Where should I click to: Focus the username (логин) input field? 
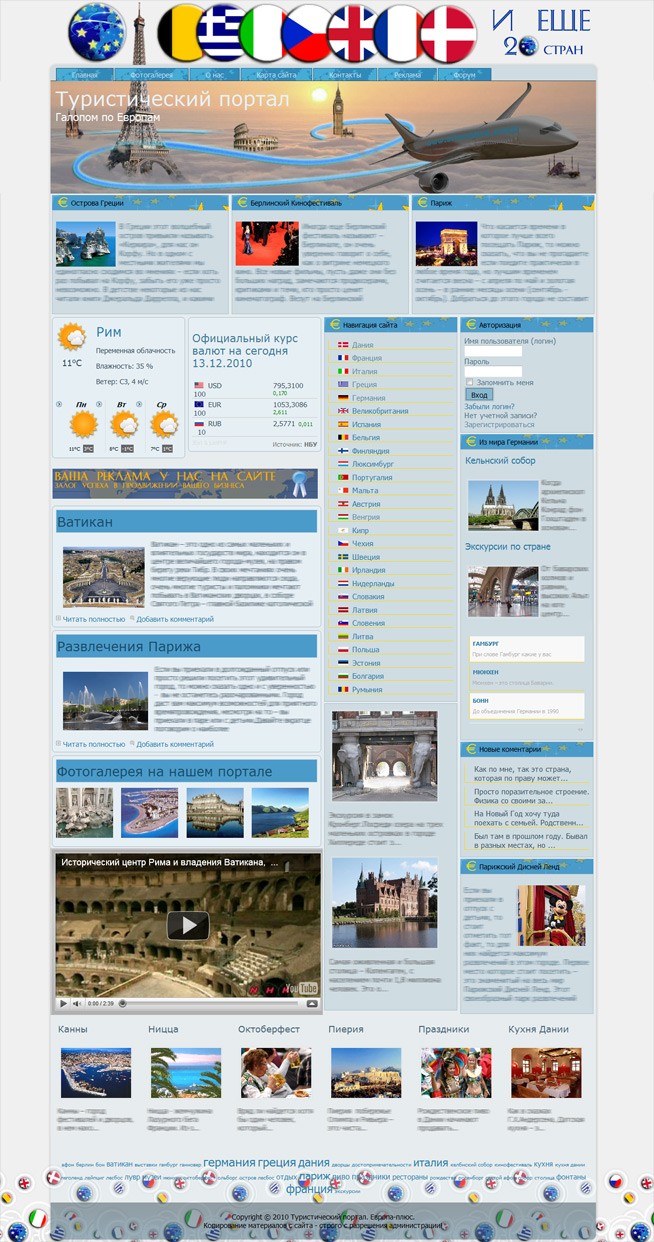click(x=493, y=352)
